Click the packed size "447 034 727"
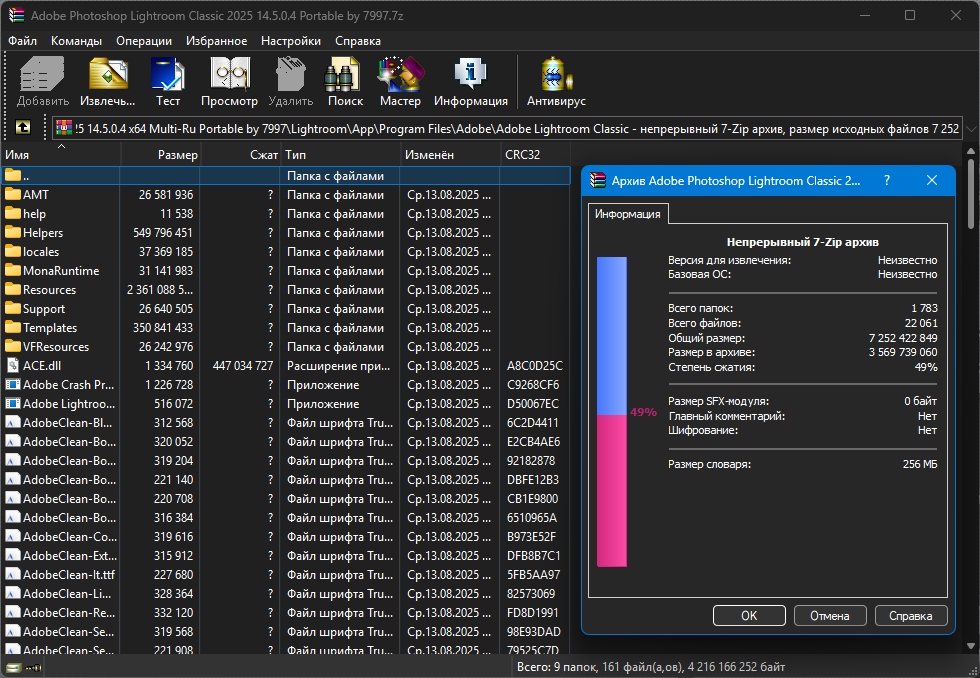Image resolution: width=980 pixels, height=678 pixels. click(243, 366)
